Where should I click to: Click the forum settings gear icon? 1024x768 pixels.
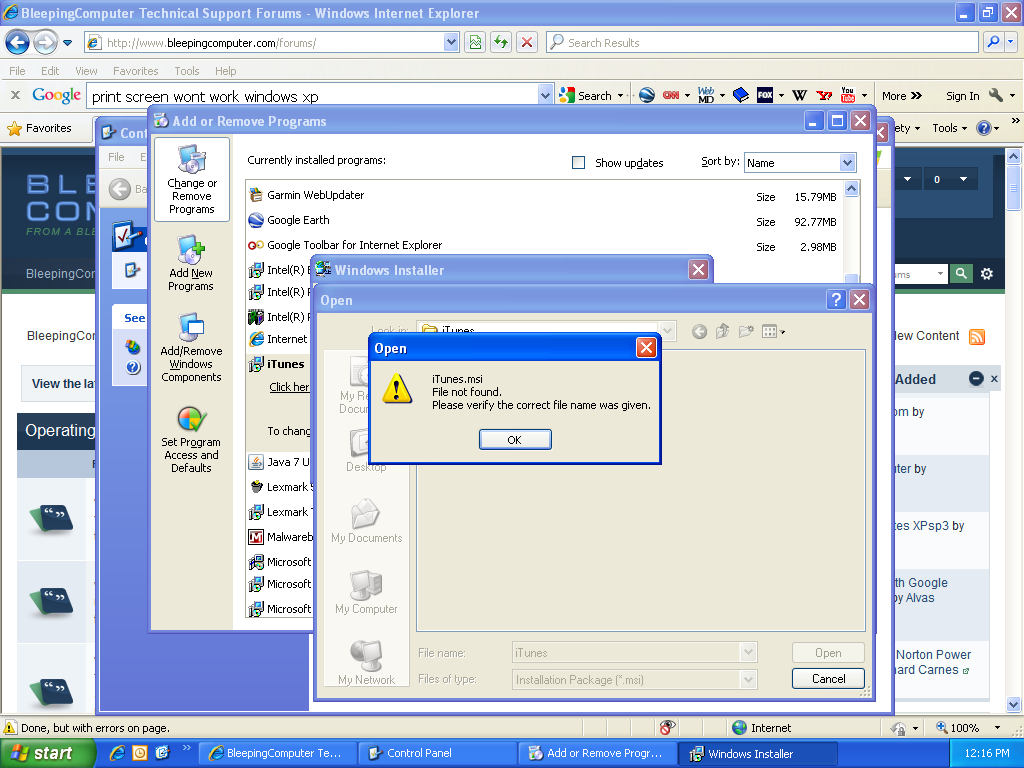(987, 274)
